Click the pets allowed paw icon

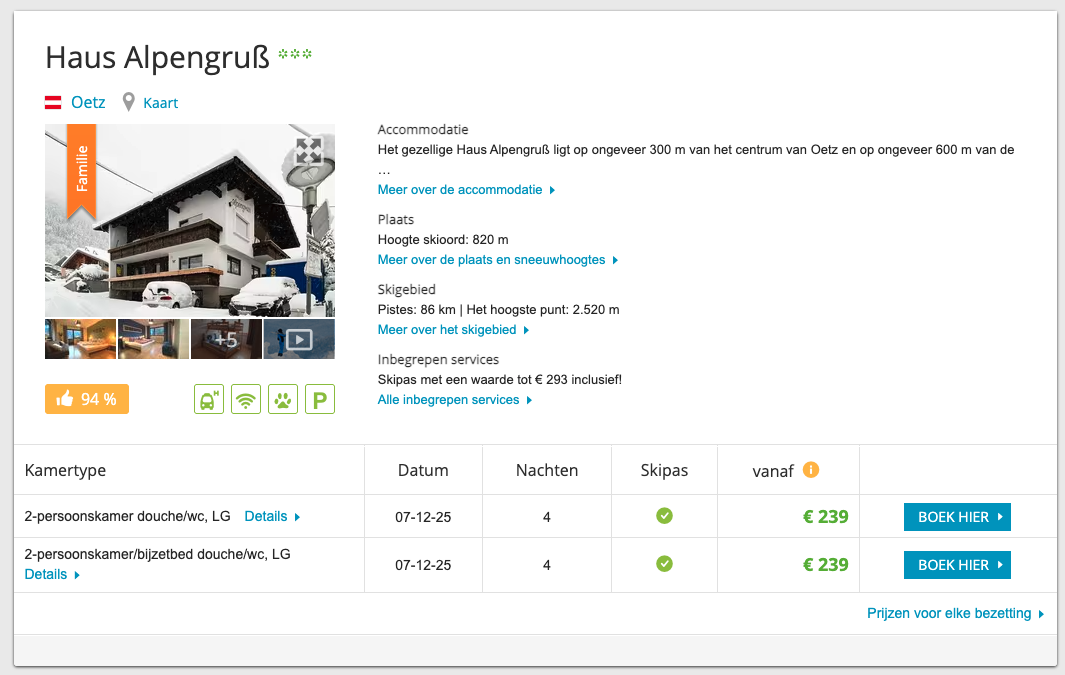pos(283,399)
